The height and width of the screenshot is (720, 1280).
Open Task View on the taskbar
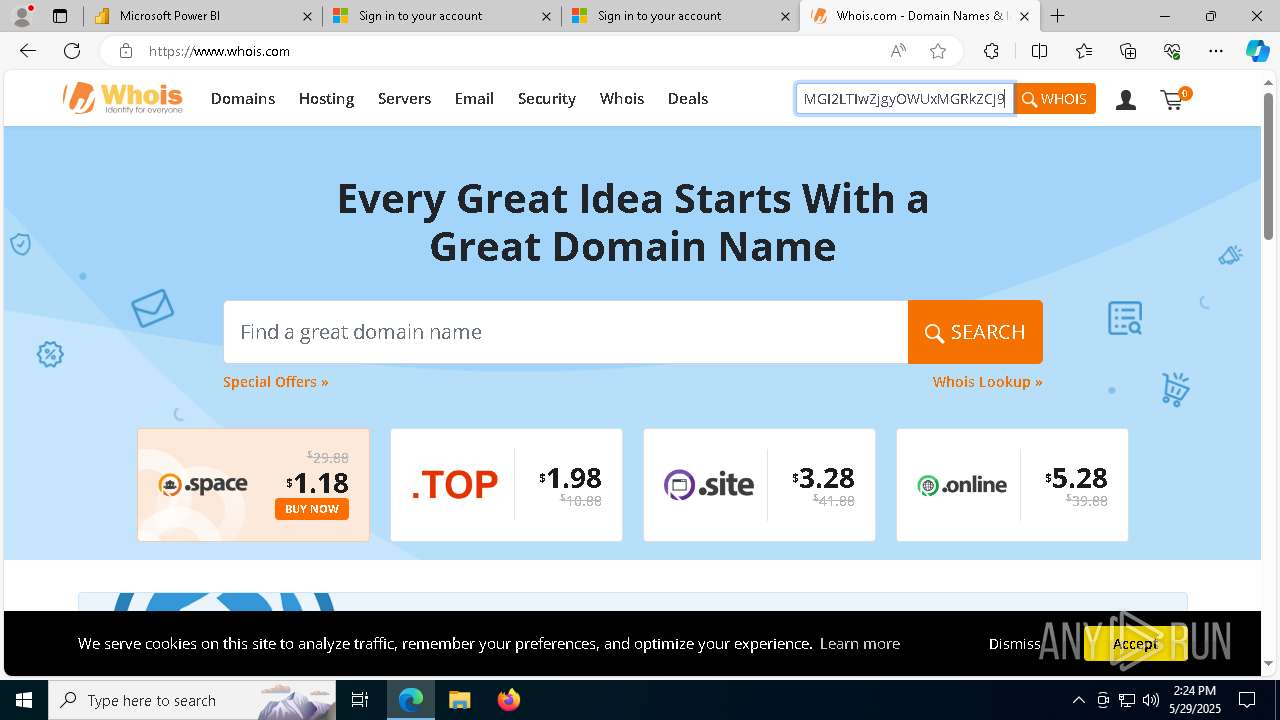(x=360, y=700)
